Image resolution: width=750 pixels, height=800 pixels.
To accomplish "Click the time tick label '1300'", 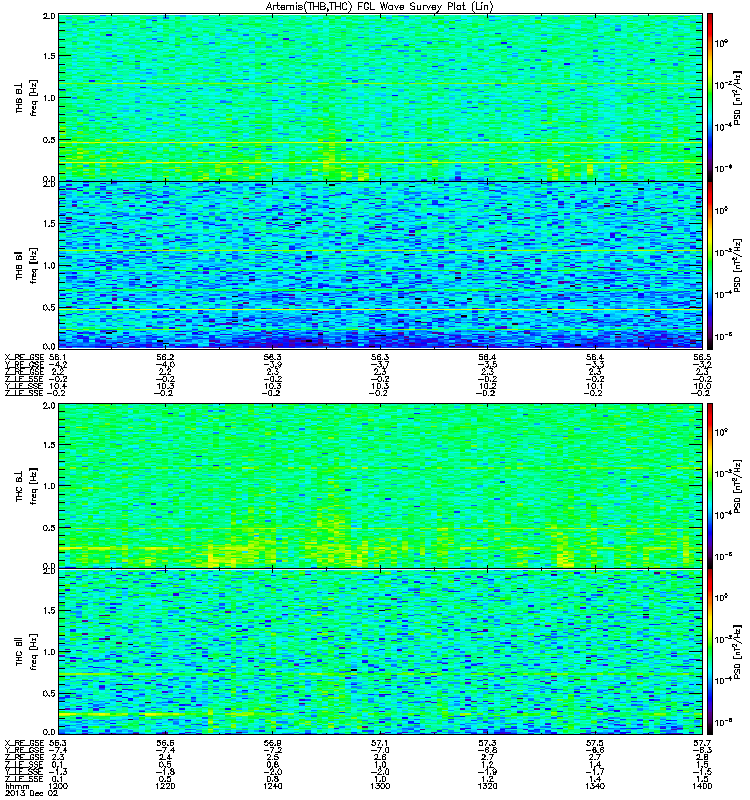I will [380, 786].
